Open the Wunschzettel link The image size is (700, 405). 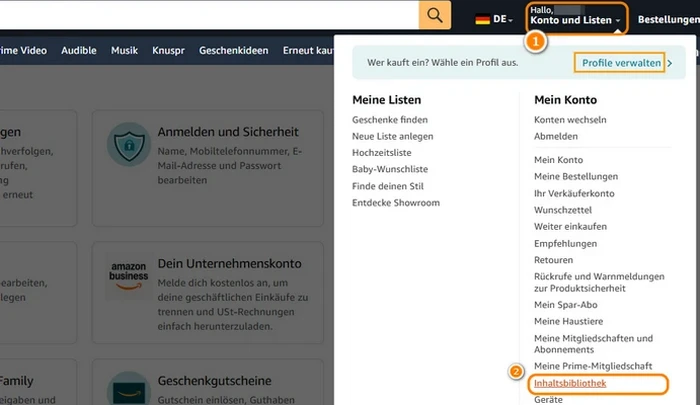(x=563, y=210)
